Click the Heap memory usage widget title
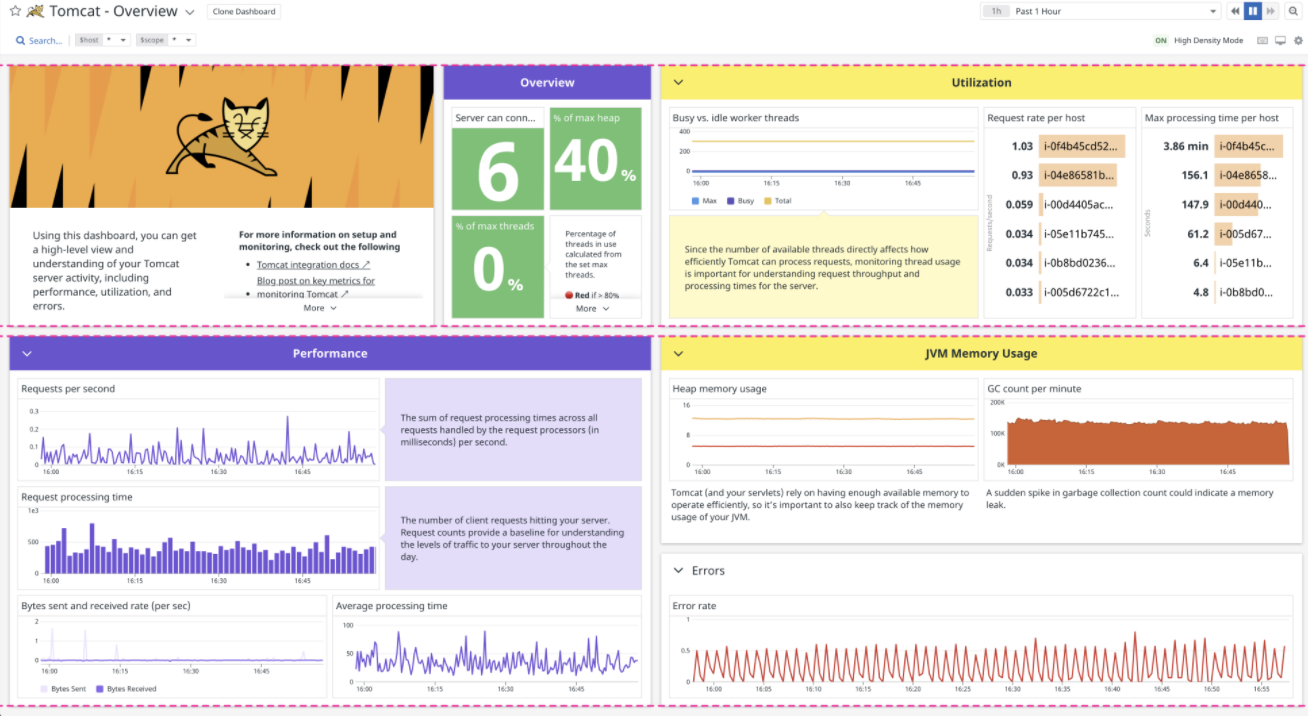The height and width of the screenshot is (716, 1308). (720, 389)
